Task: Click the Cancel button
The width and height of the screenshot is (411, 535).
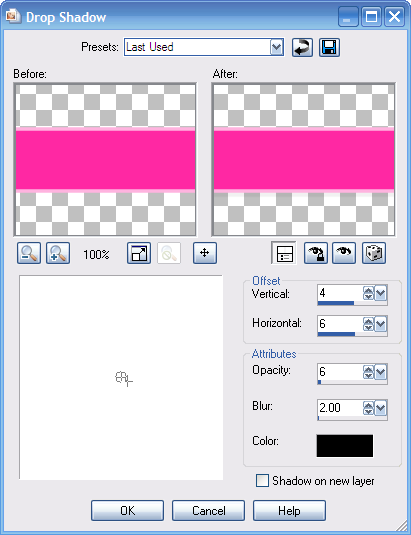Action: 208,511
